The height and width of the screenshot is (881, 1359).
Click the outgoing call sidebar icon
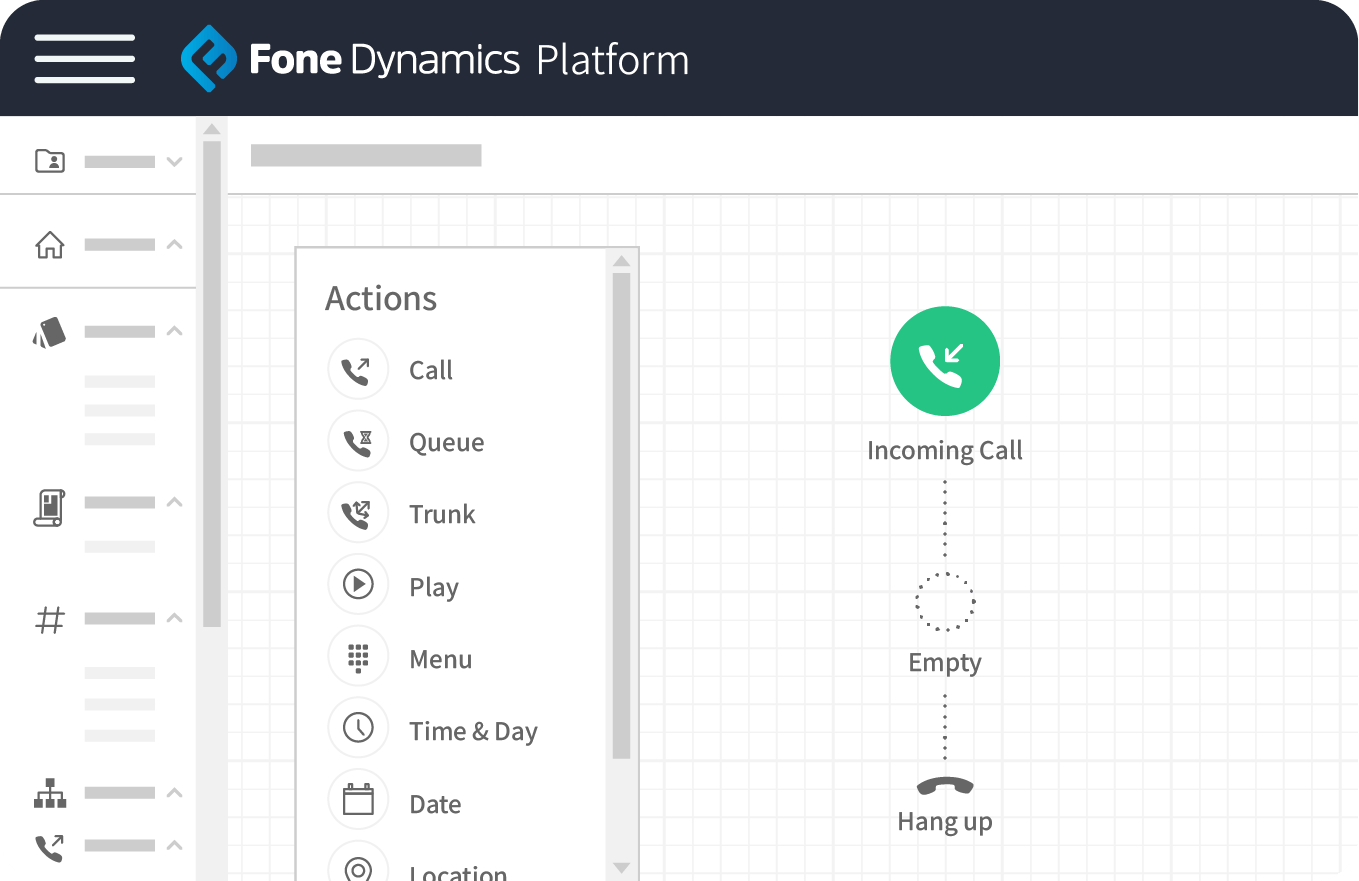click(49, 846)
